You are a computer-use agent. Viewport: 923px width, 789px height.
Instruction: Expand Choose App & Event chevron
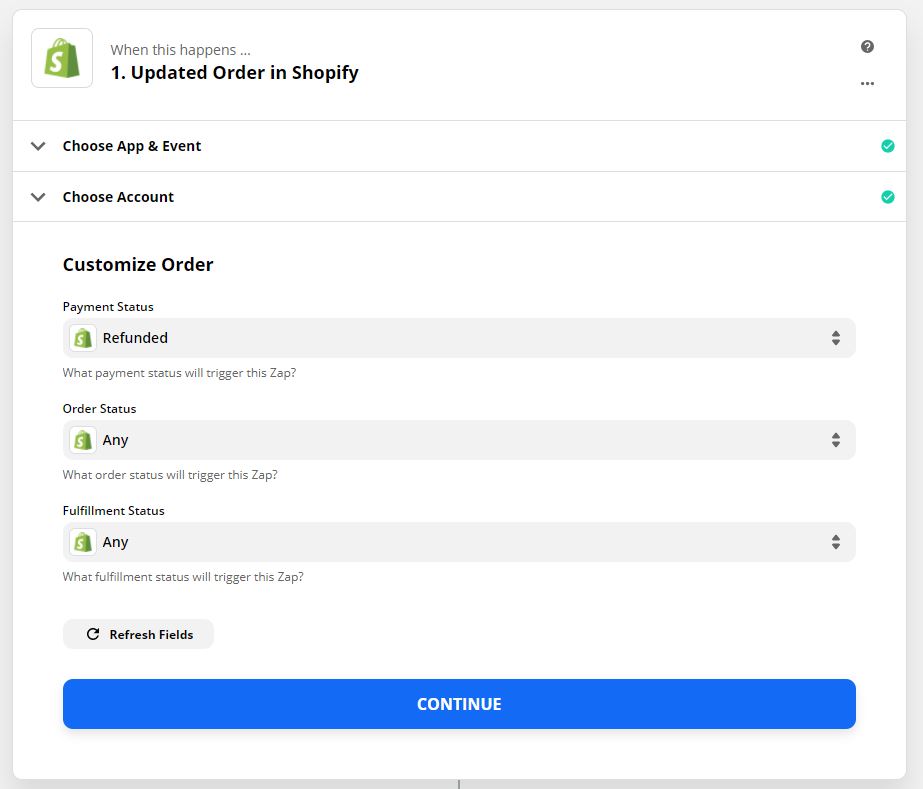(x=38, y=146)
